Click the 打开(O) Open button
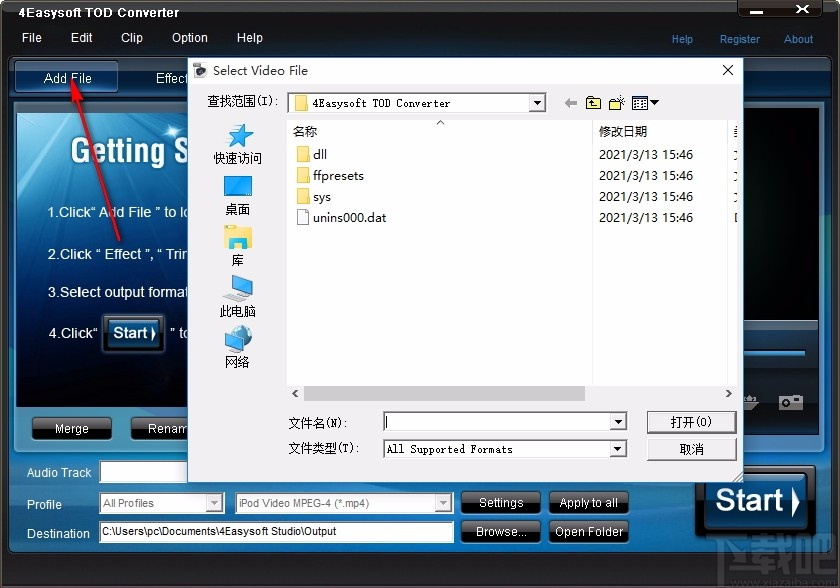The height and width of the screenshot is (588, 840). point(691,422)
